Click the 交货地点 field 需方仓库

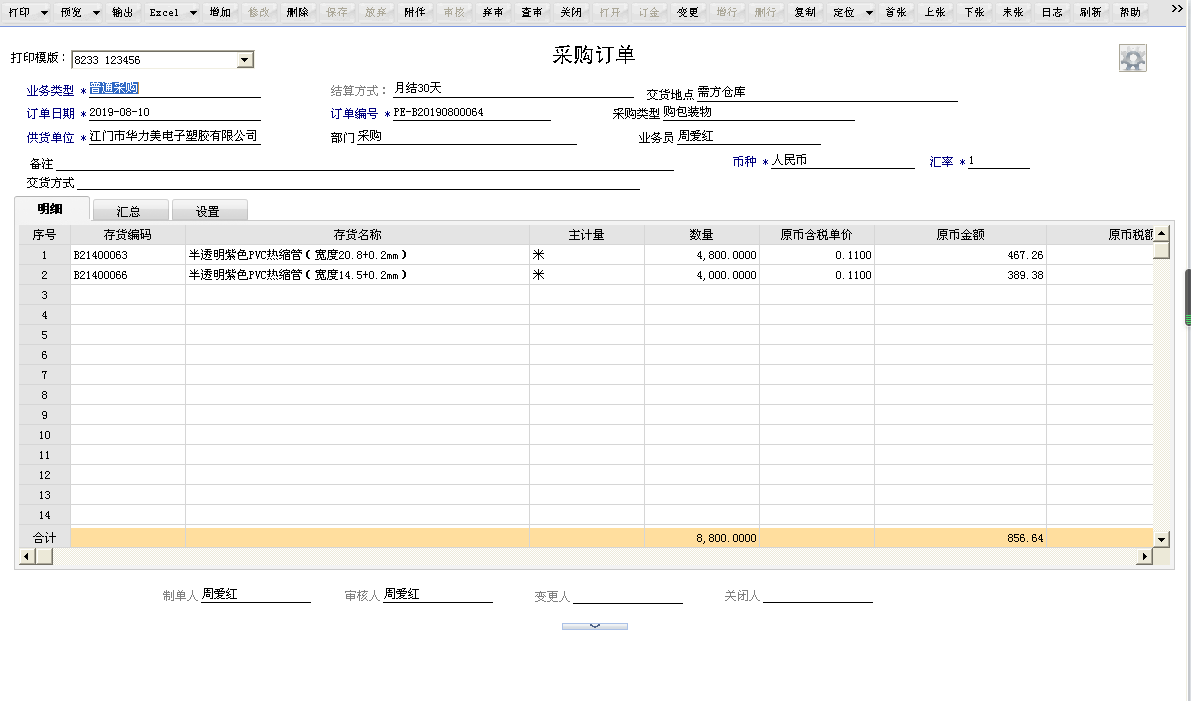[x=826, y=93]
